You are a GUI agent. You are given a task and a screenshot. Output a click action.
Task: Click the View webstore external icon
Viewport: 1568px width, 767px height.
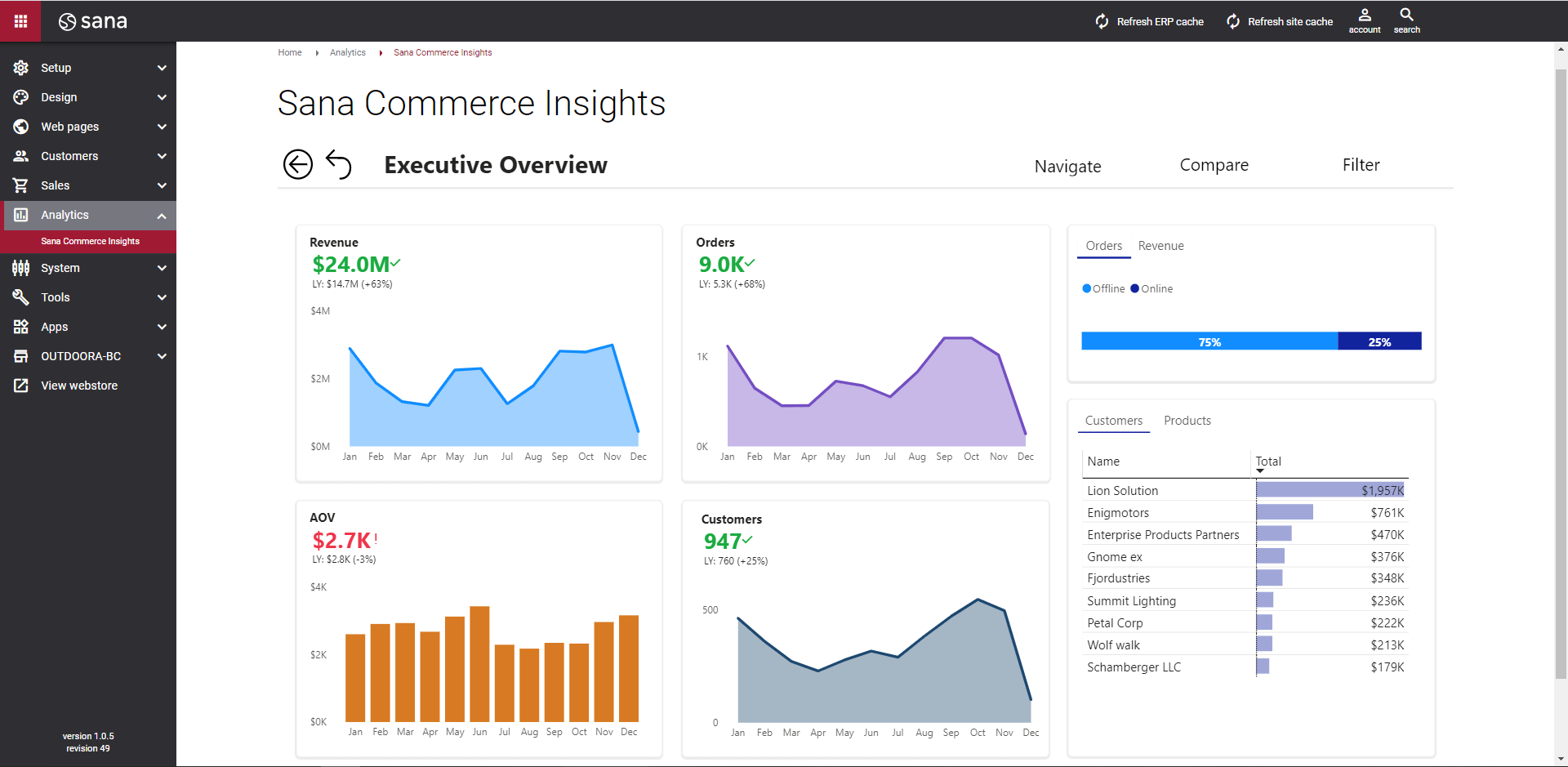[21, 386]
